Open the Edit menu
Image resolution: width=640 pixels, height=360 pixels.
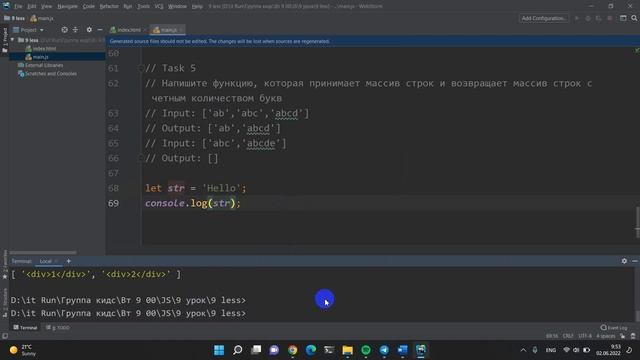click(x=32, y=6)
